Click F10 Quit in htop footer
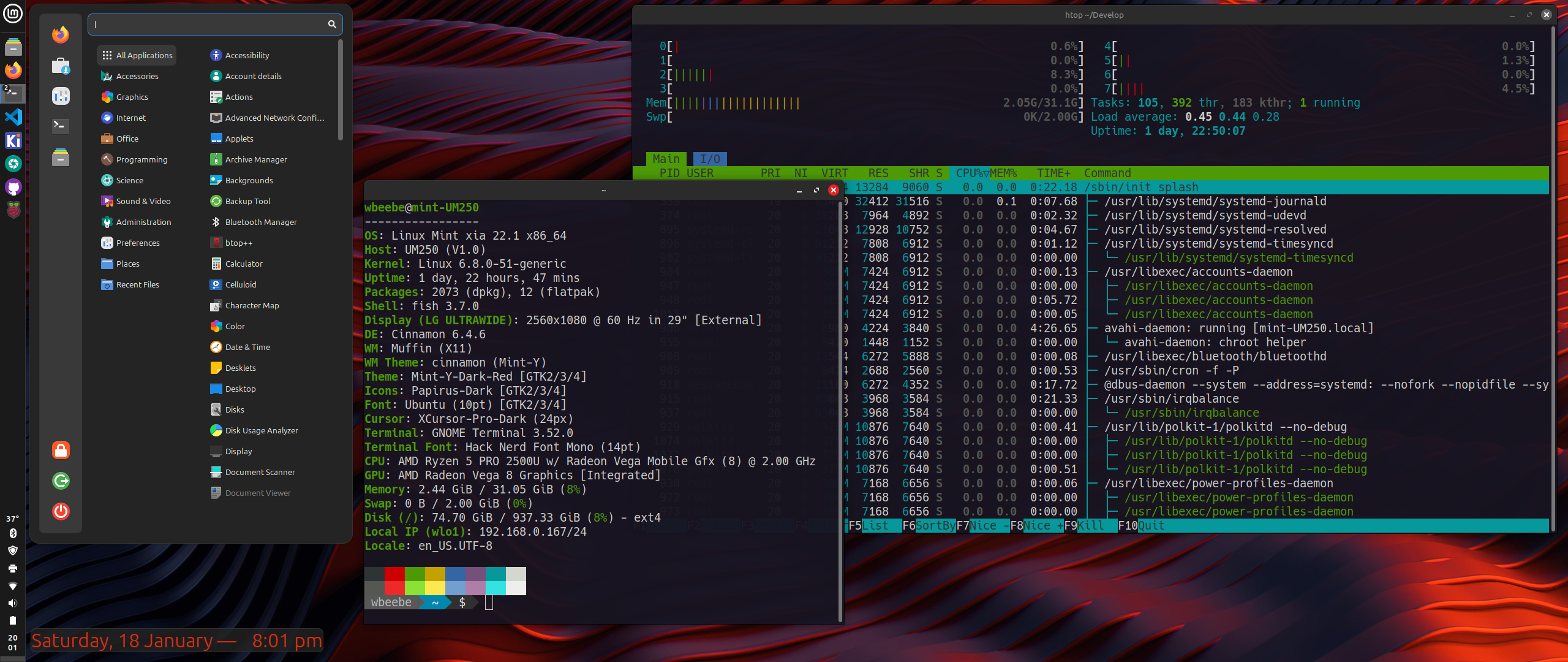Image resolution: width=1568 pixels, height=662 pixels. (x=1142, y=525)
